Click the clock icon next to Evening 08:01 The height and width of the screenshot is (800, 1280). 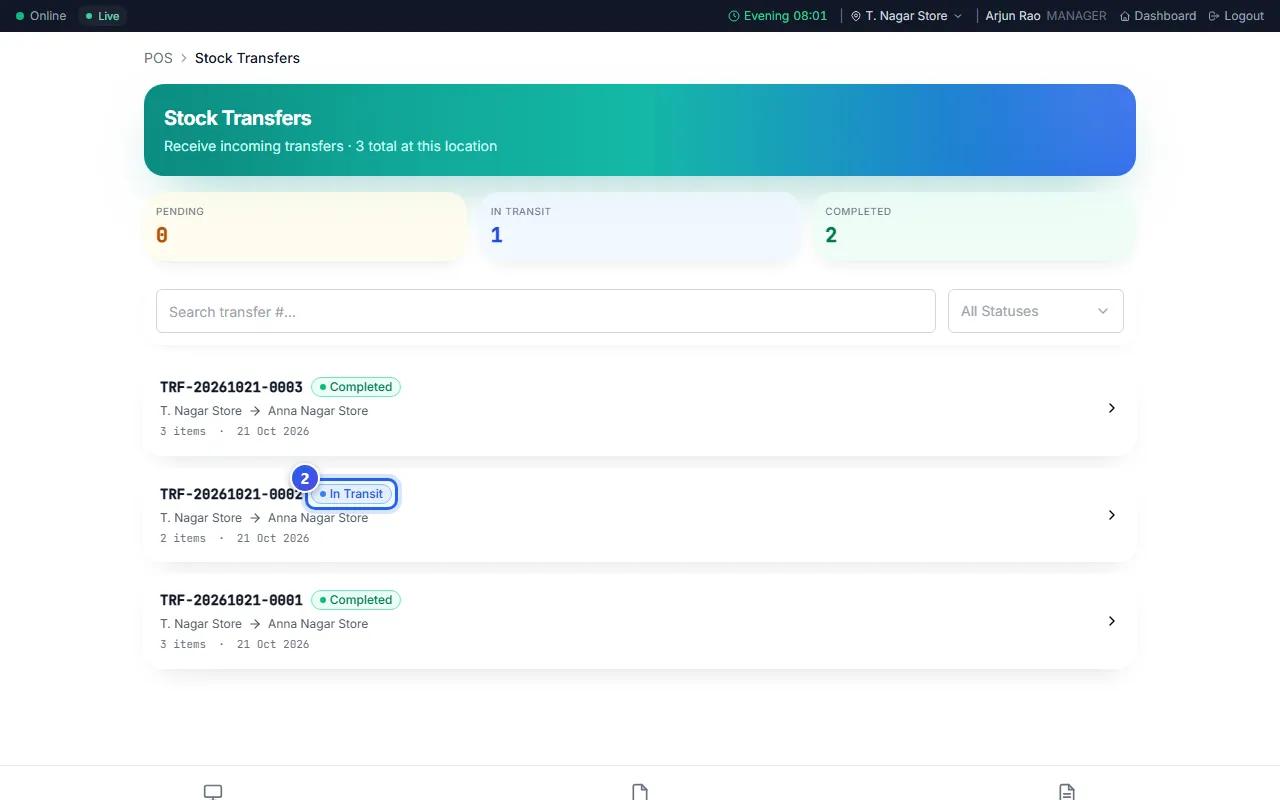point(734,16)
